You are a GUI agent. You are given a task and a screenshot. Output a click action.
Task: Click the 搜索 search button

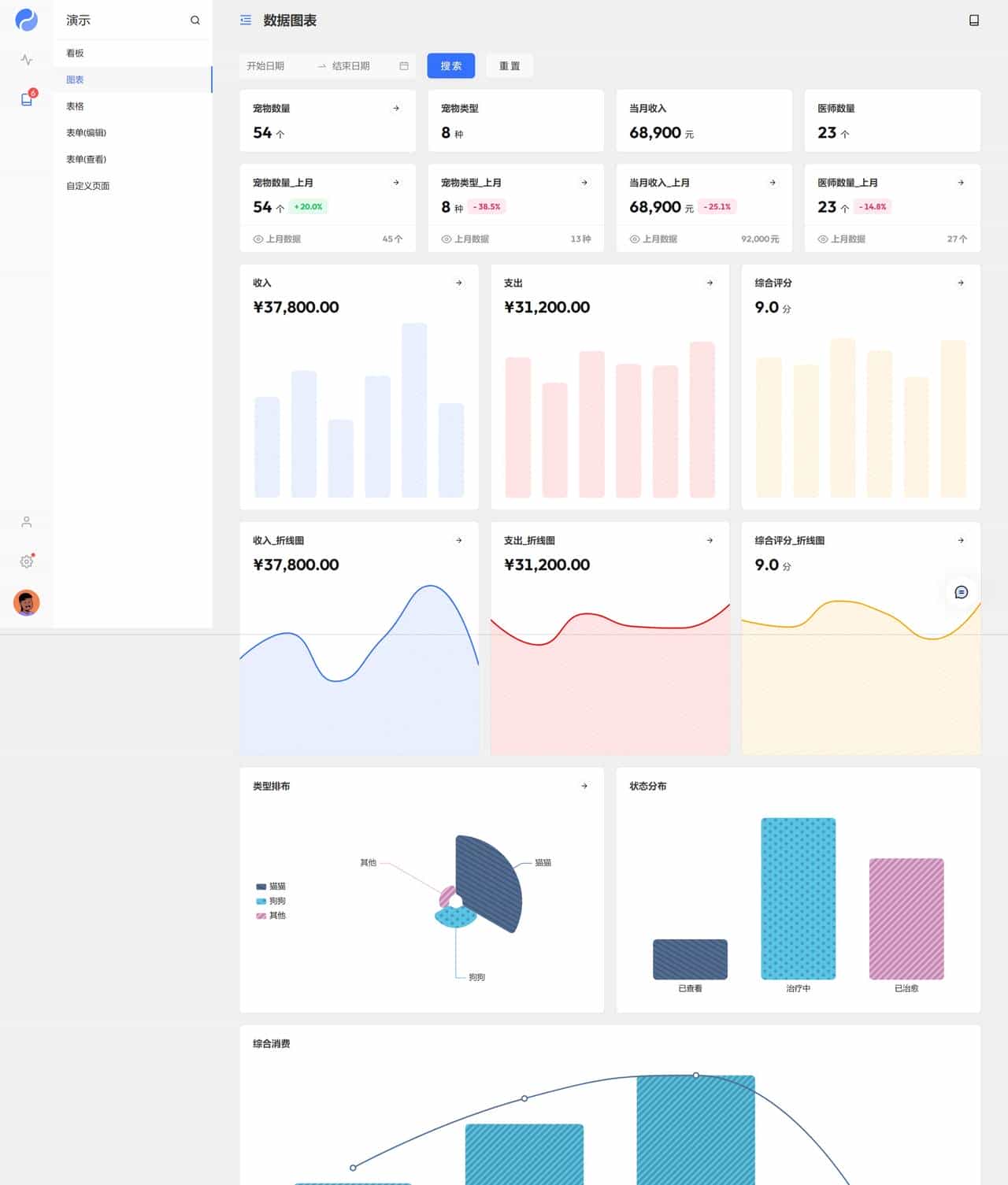pos(450,66)
